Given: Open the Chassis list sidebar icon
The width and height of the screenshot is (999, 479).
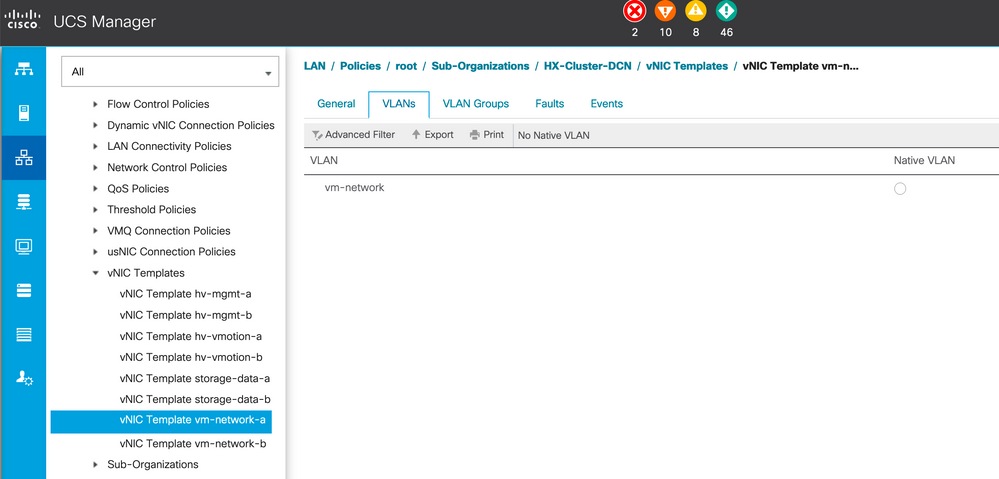Looking at the screenshot, I should [x=24, y=334].
